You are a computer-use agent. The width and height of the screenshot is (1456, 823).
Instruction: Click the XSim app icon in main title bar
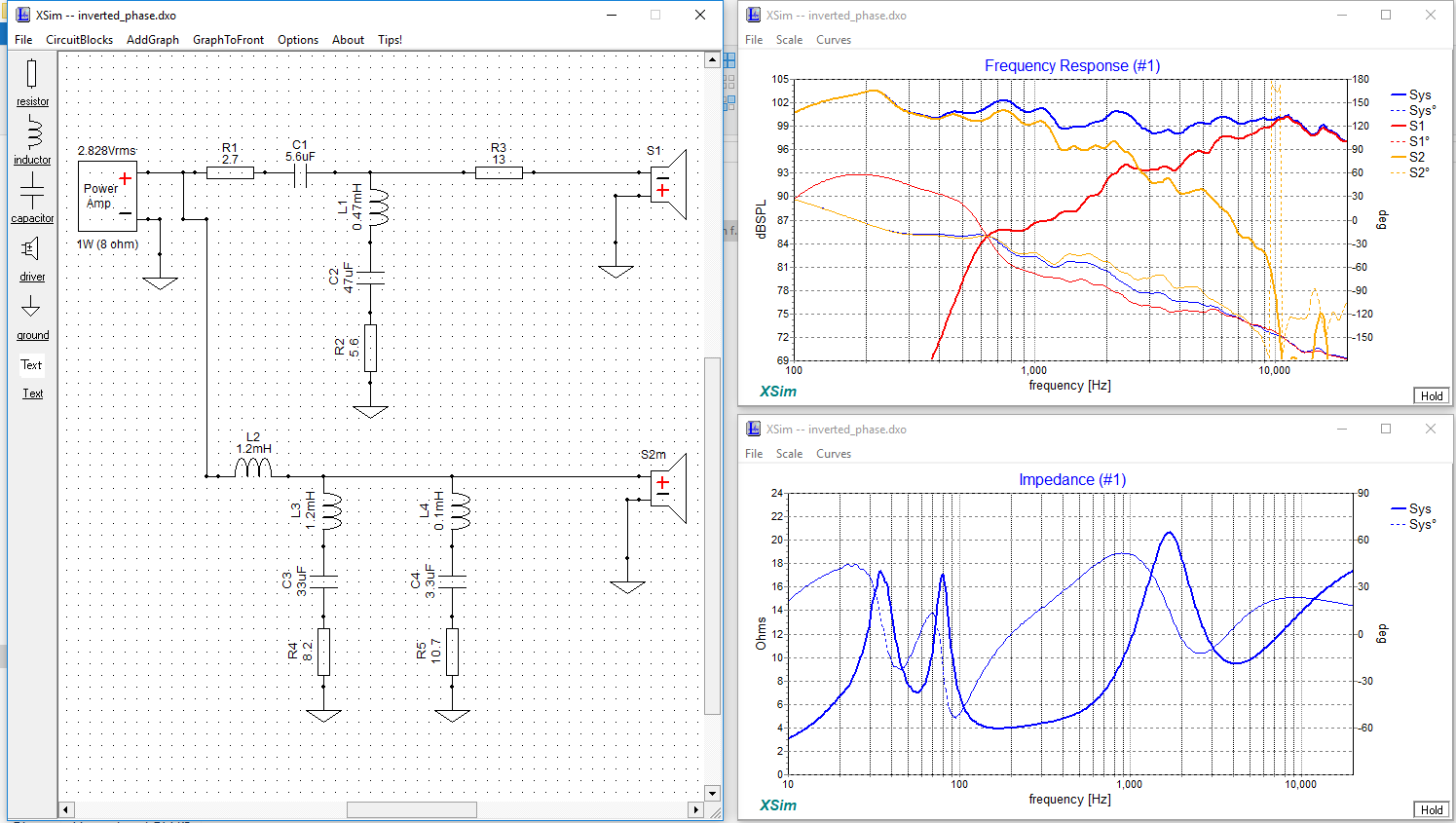pos(23,15)
